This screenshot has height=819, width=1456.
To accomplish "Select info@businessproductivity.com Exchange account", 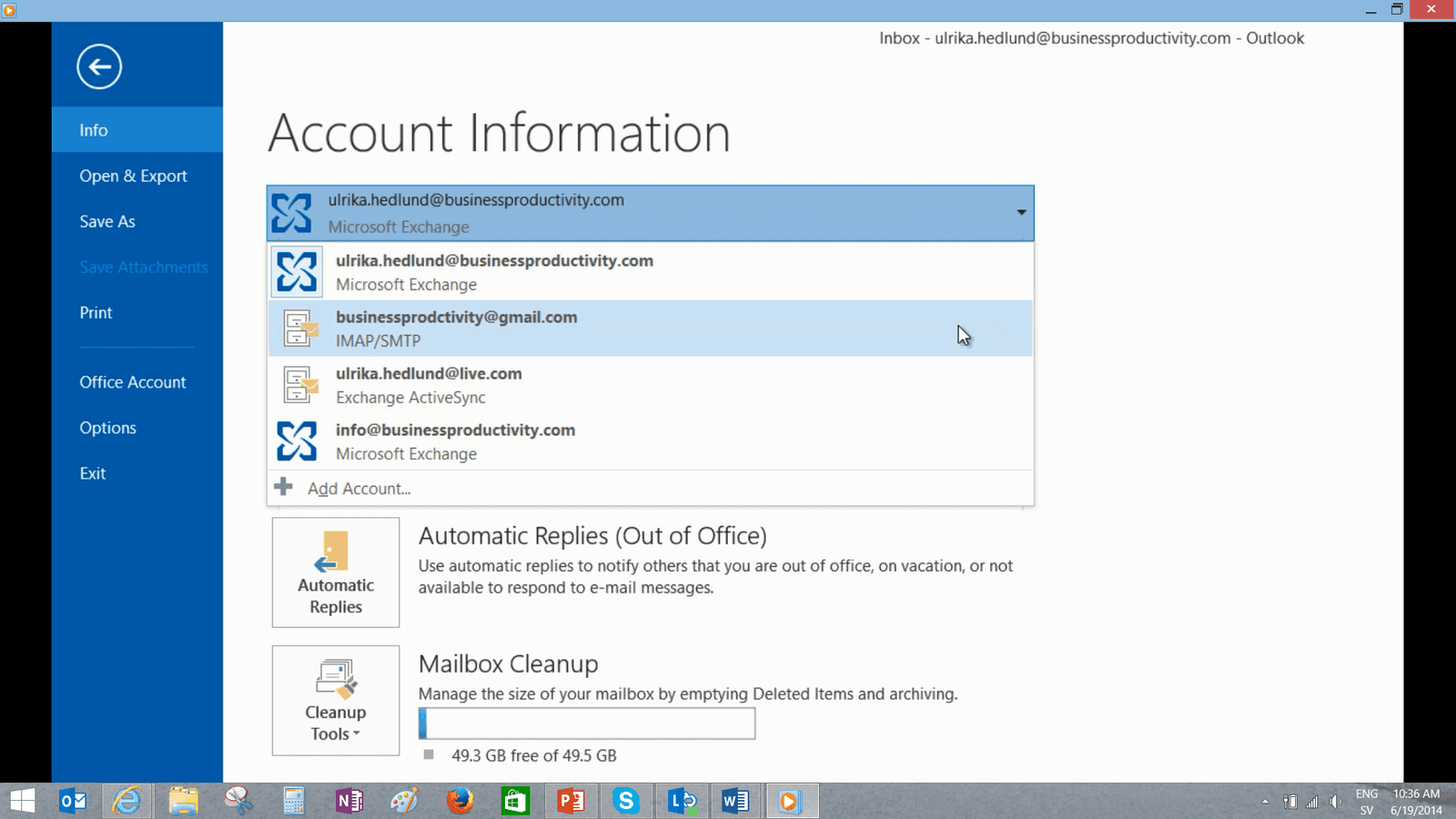I will coord(651,441).
